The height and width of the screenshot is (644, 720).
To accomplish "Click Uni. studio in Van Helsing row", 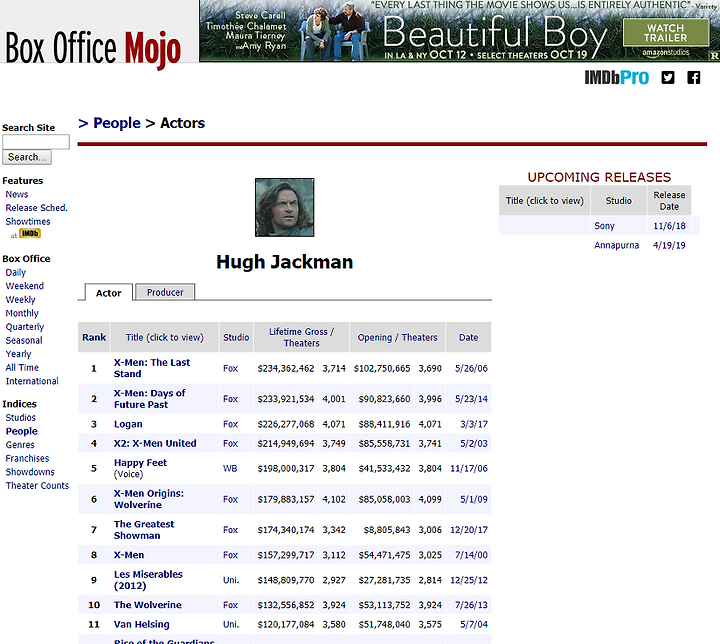I will (x=231, y=624).
